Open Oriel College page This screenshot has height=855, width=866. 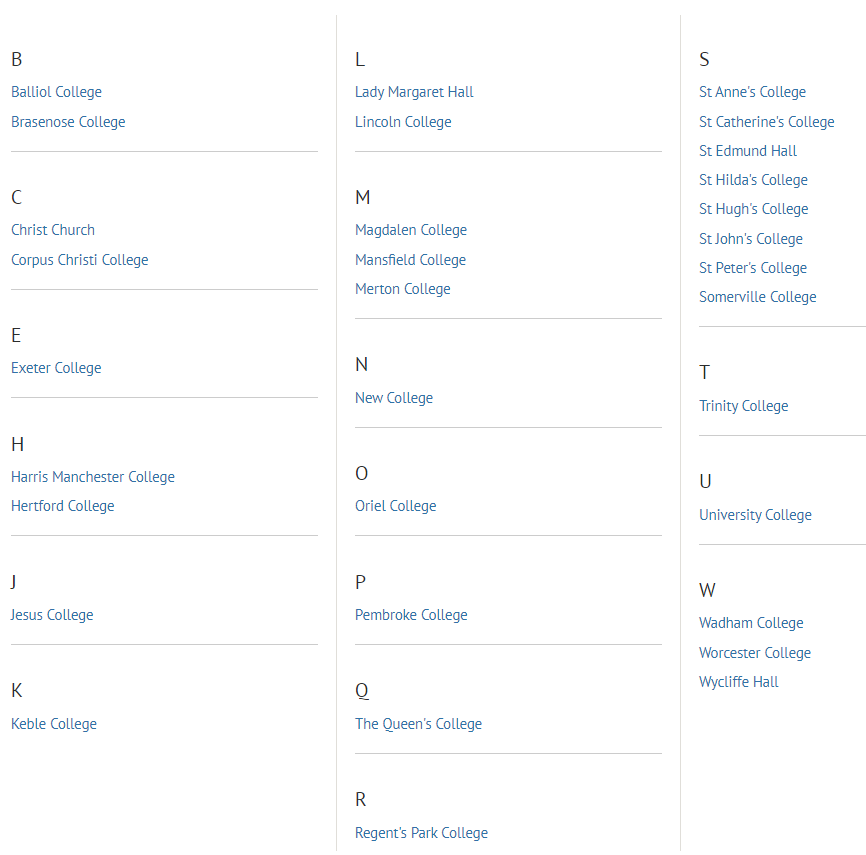(396, 506)
